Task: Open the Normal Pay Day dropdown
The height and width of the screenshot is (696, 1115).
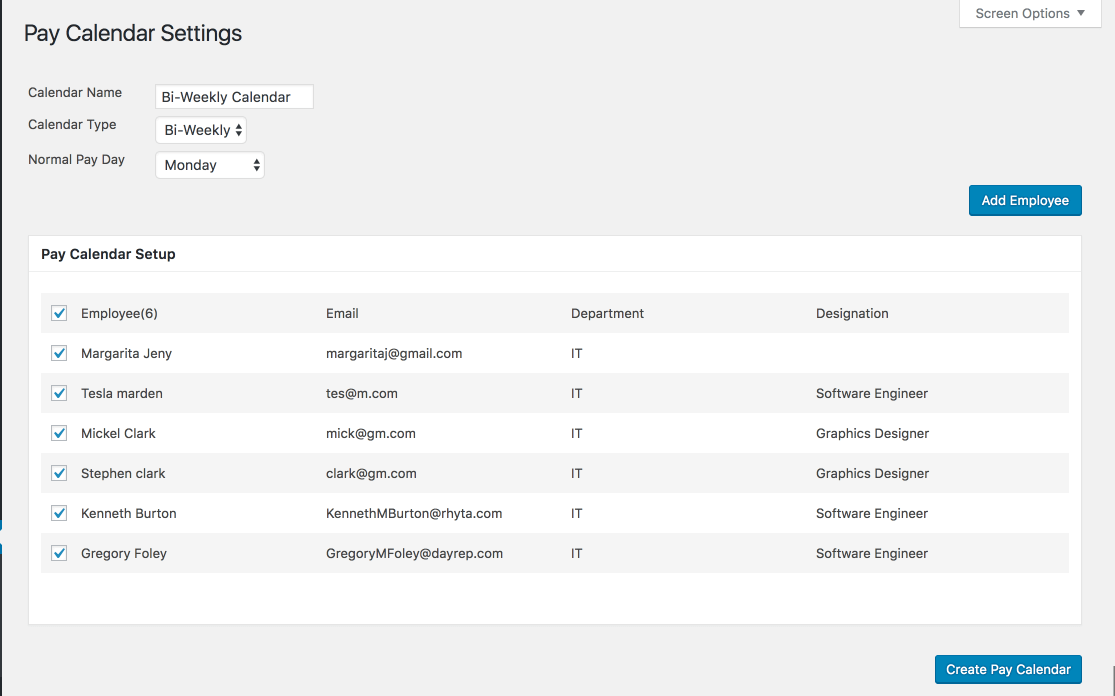Action: click(210, 165)
